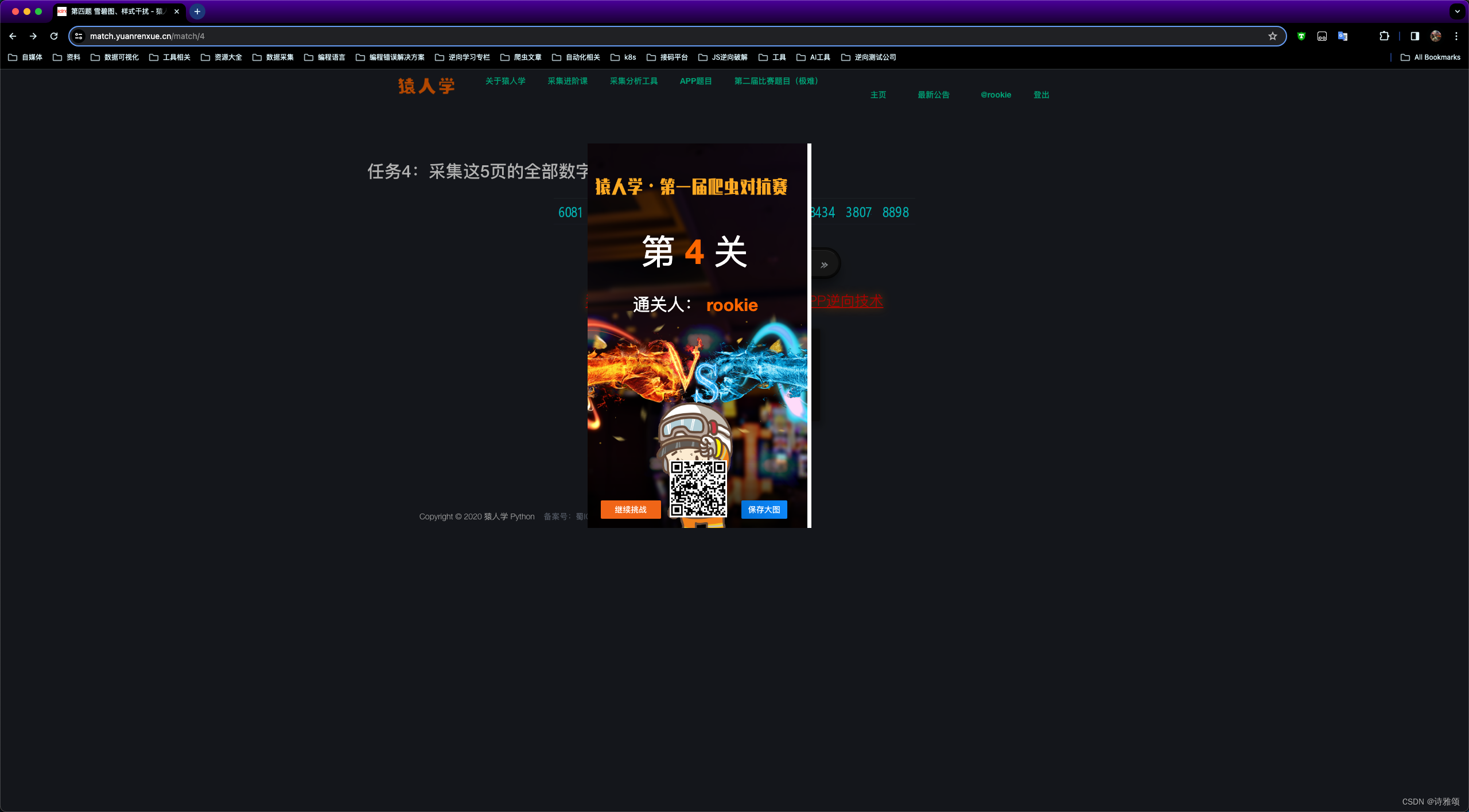This screenshot has width=1469, height=812.
Task: Open the 关于猿人学 menu item
Action: coord(506,81)
